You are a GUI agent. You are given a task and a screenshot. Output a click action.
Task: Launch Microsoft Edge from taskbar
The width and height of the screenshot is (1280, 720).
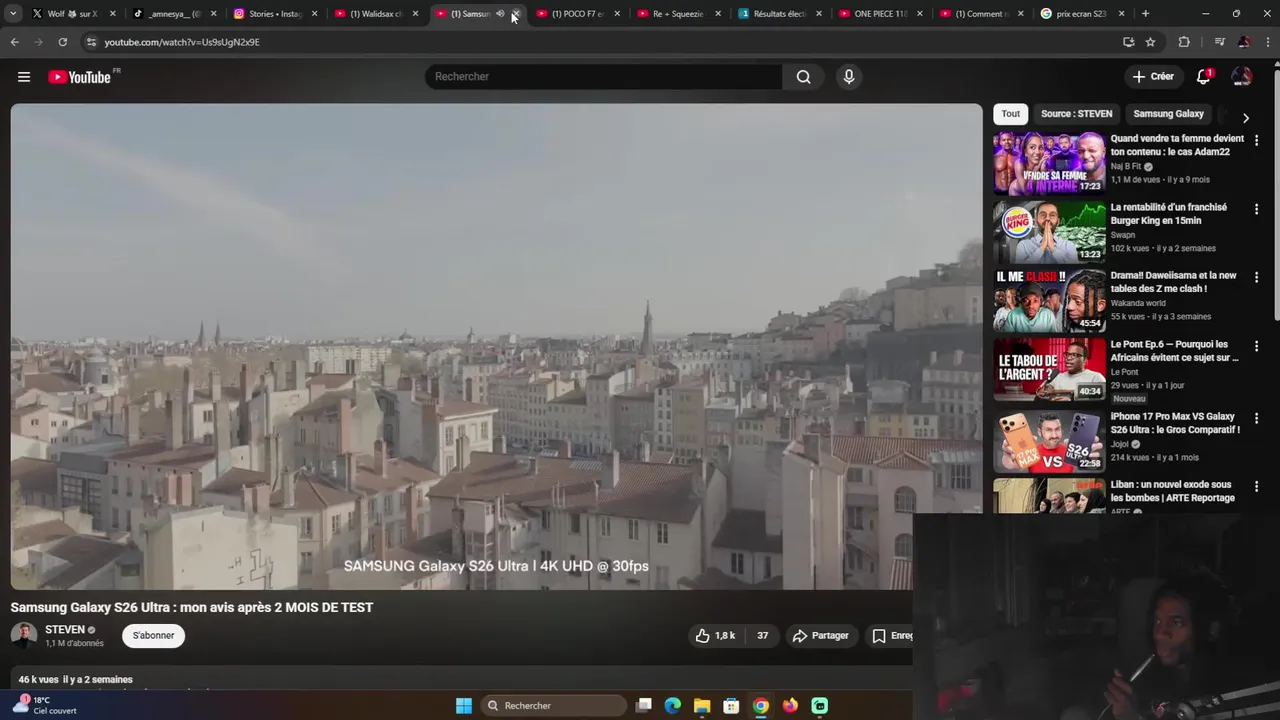pos(673,706)
